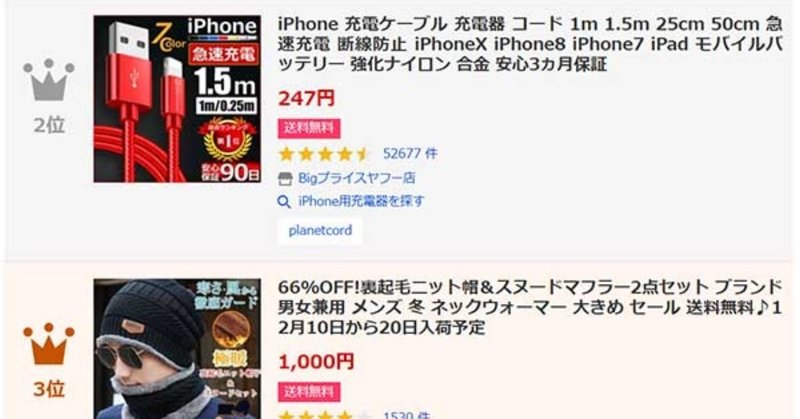Click the magnifier icon beside iPhone用充電器を探す
This screenshot has width=800, height=419.
click(284, 202)
